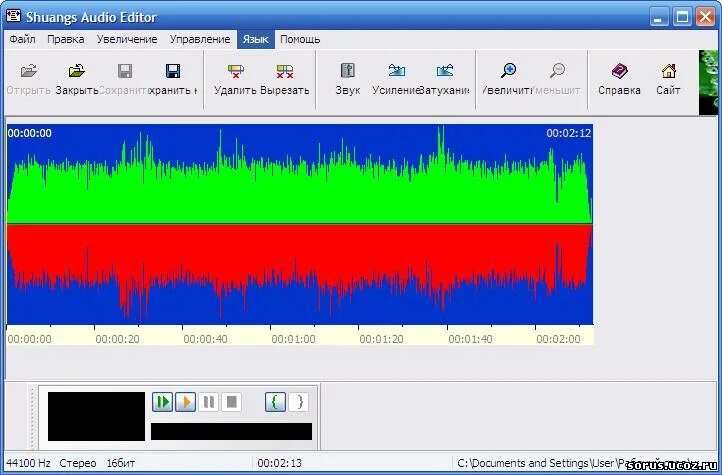Open the Сайт home page icon
This screenshot has width=722, height=475.
click(x=669, y=71)
